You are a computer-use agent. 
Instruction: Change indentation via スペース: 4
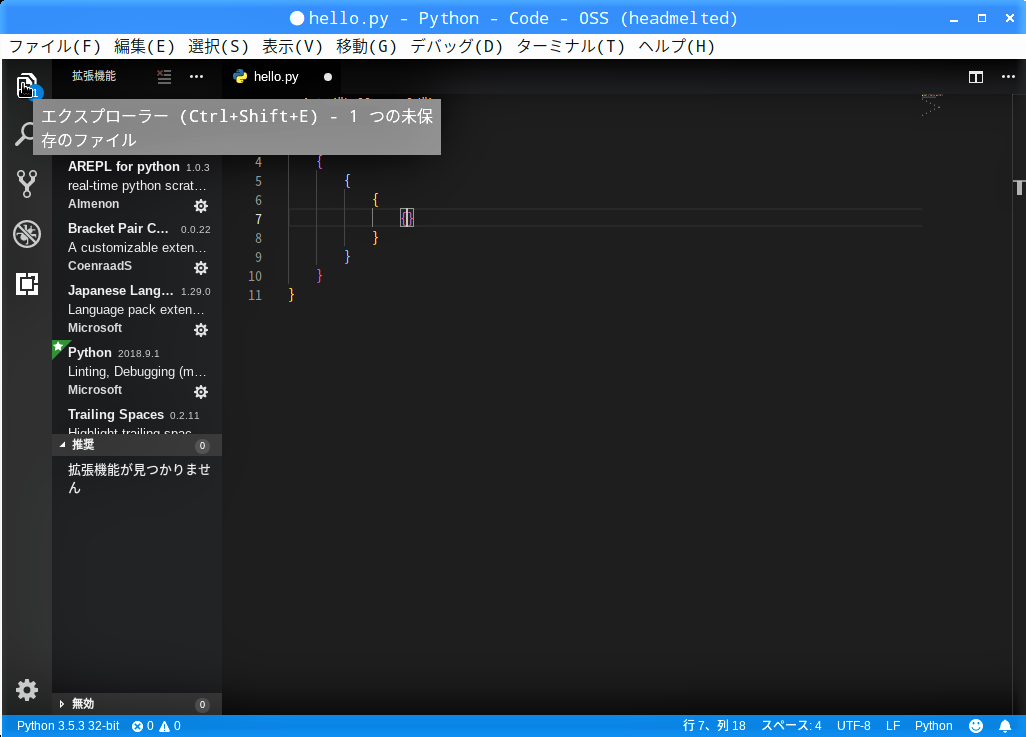point(791,726)
